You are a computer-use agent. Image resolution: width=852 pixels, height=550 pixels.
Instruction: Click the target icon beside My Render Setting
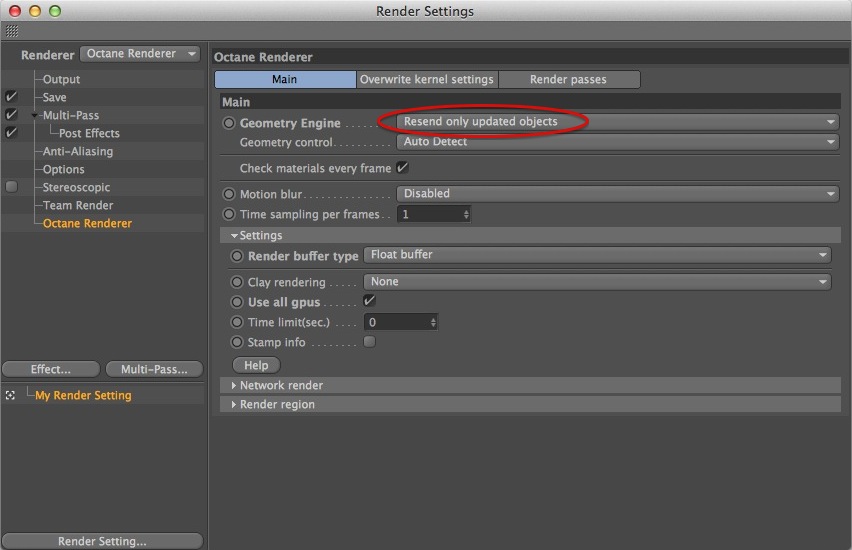[x=10, y=396]
